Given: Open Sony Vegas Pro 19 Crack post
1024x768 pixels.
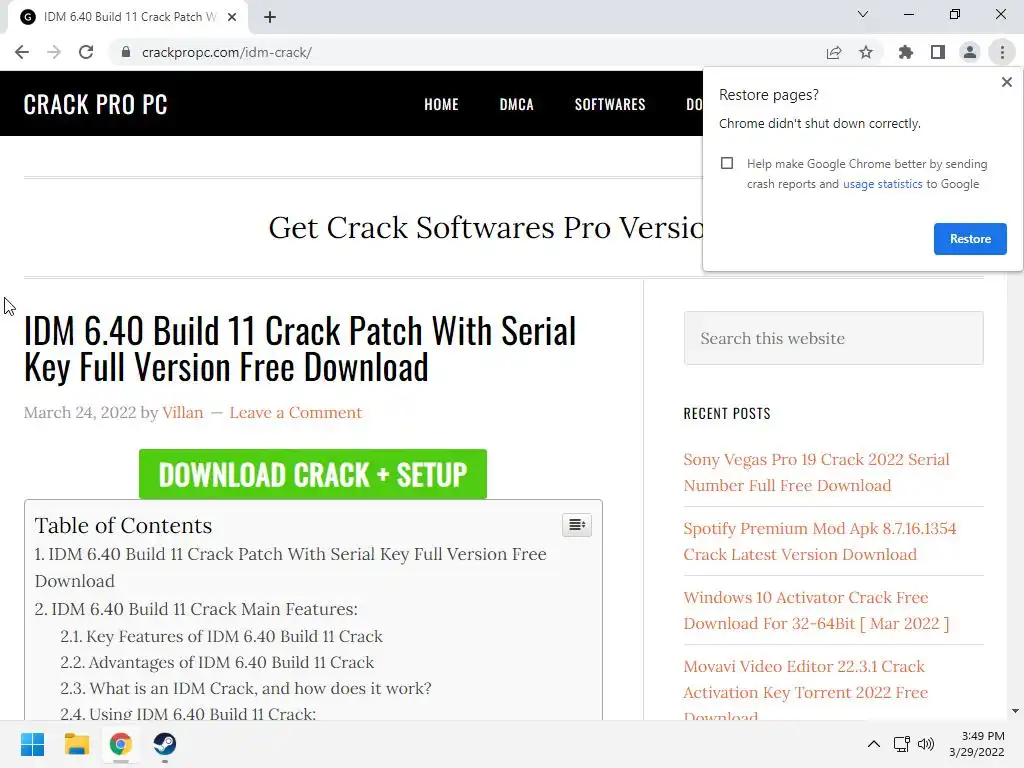Looking at the screenshot, I should [x=816, y=473].
